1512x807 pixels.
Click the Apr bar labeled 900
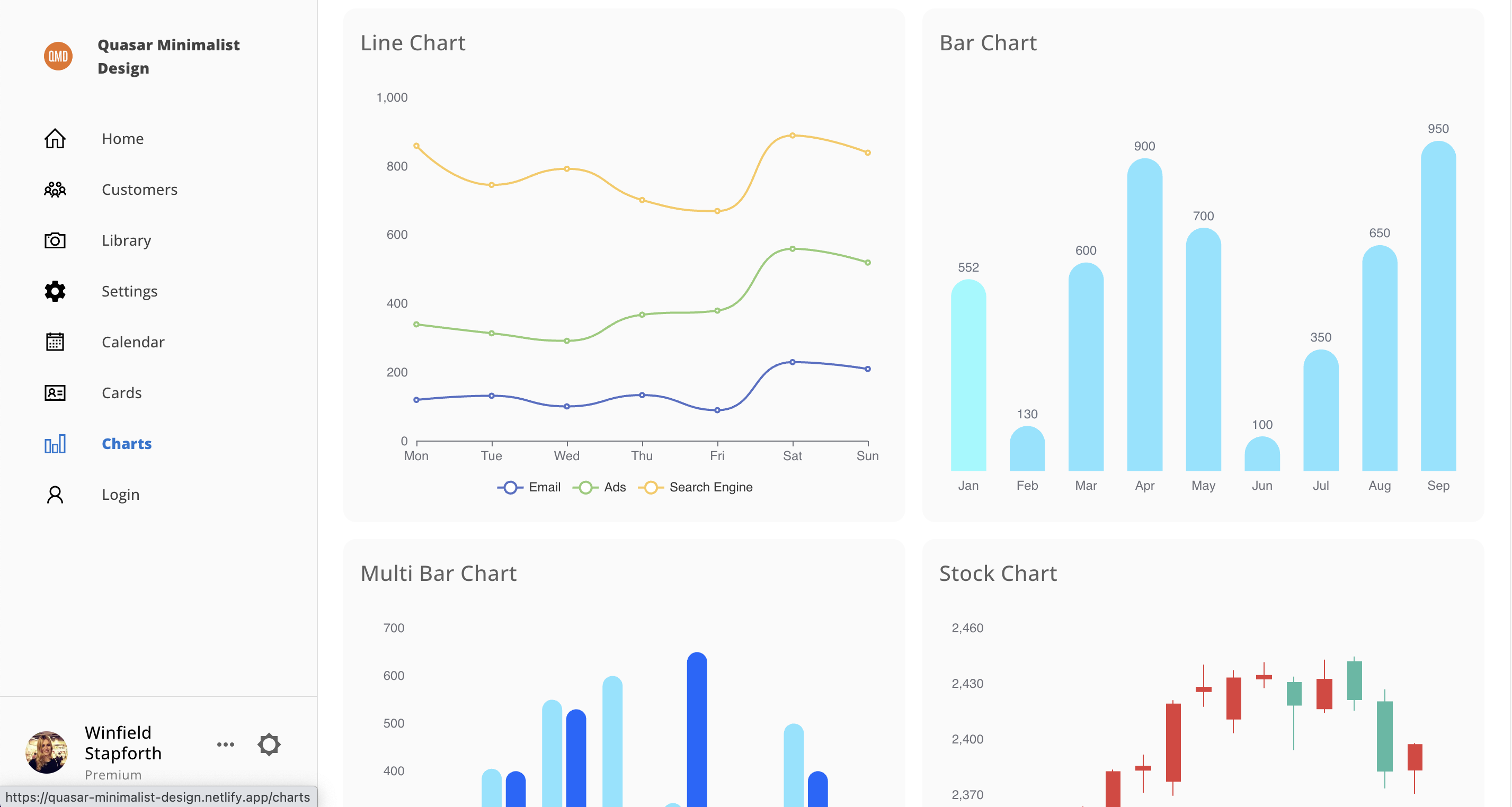[x=1144, y=315]
